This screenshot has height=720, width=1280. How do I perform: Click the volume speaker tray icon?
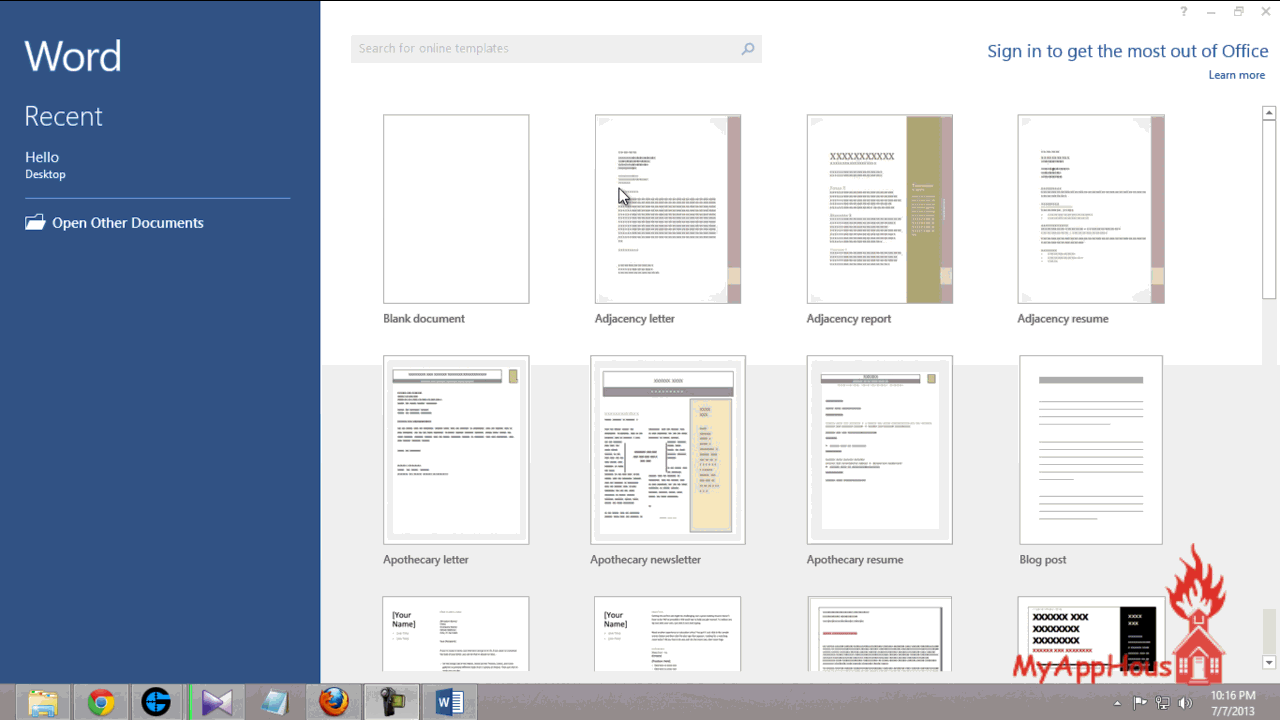tap(1186, 703)
